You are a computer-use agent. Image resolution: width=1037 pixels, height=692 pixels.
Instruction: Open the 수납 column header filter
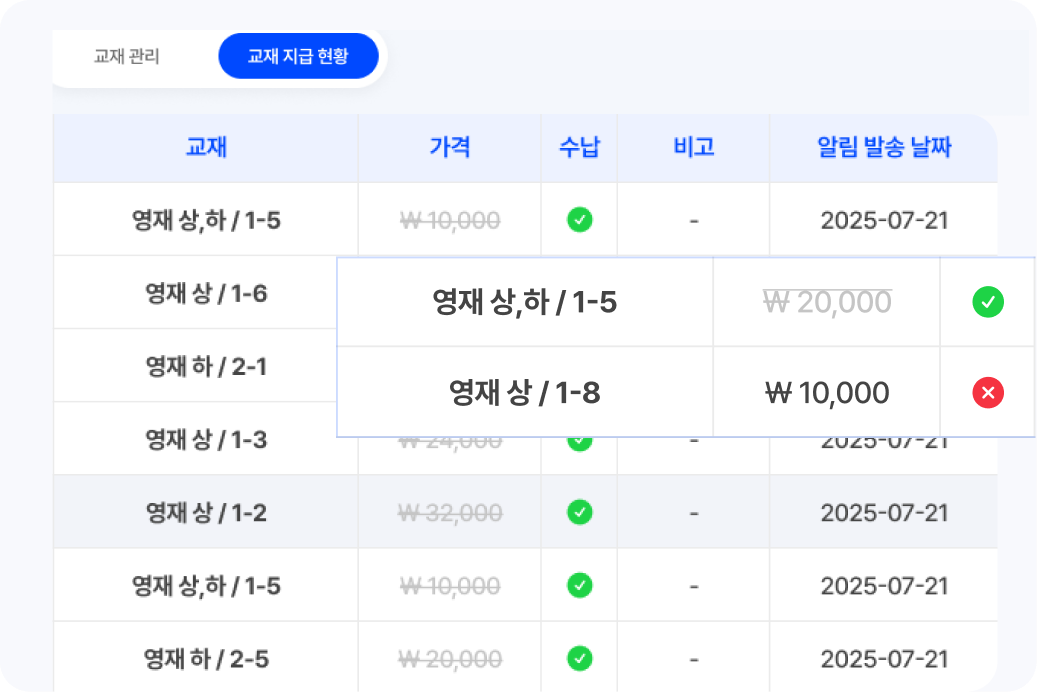[579, 147]
